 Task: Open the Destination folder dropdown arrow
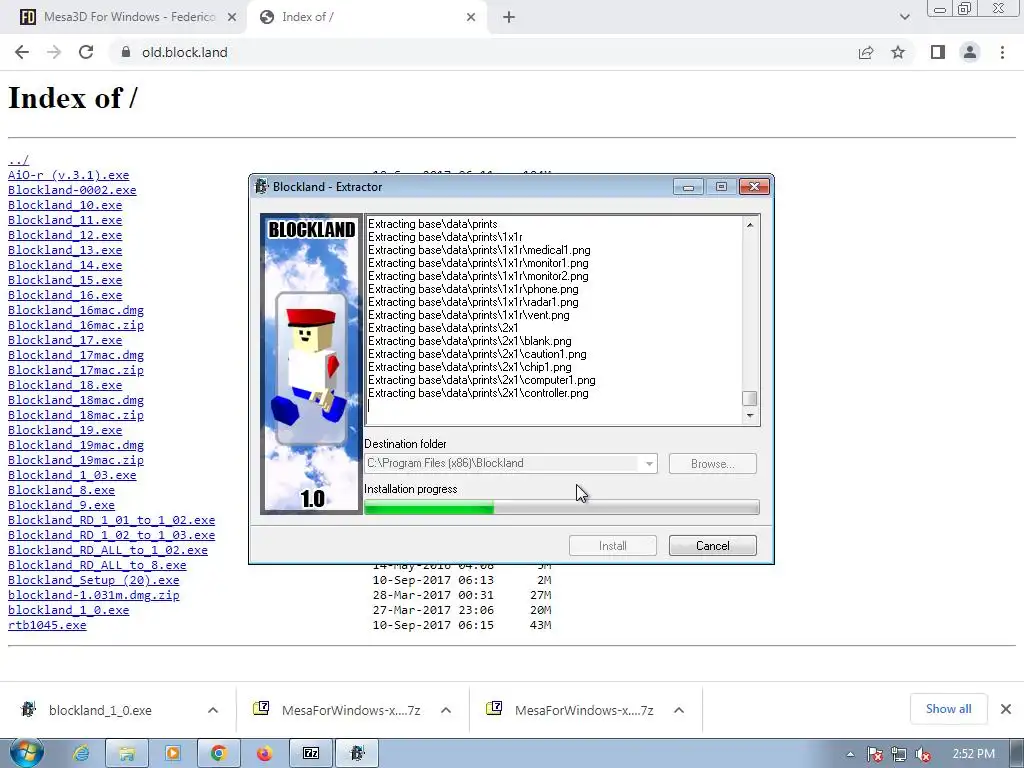(648, 464)
